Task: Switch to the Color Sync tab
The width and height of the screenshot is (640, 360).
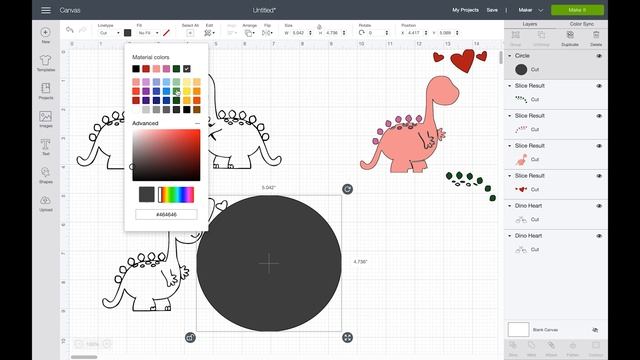Action: [x=582, y=24]
